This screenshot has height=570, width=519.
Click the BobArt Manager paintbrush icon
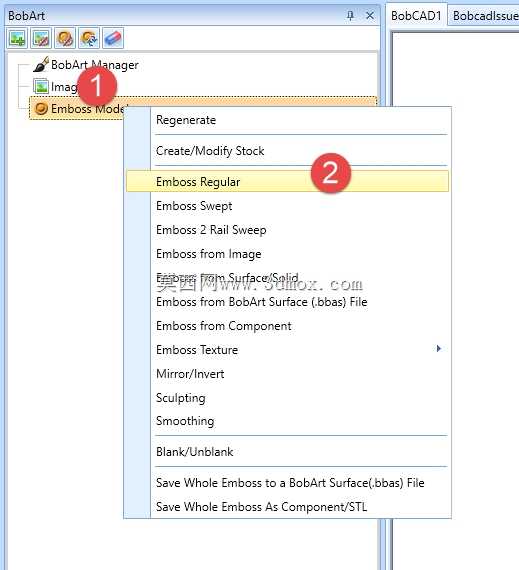pyautogui.click(x=41, y=65)
